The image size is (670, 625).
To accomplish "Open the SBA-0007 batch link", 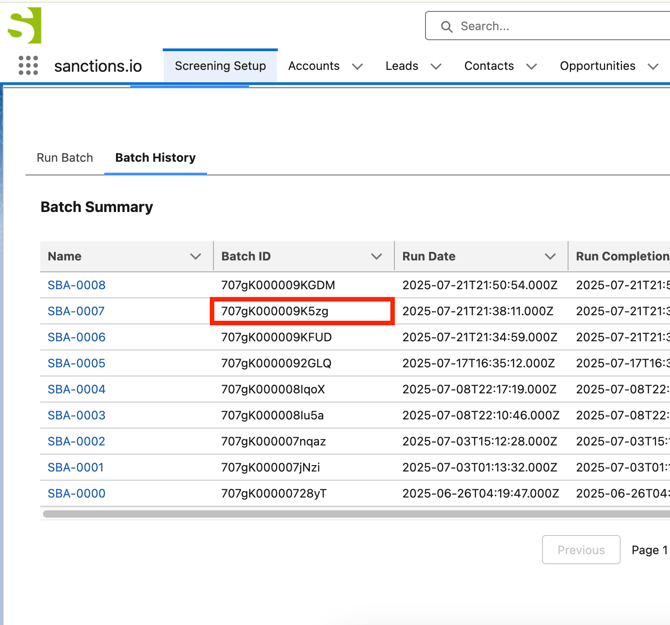I will pos(76,311).
